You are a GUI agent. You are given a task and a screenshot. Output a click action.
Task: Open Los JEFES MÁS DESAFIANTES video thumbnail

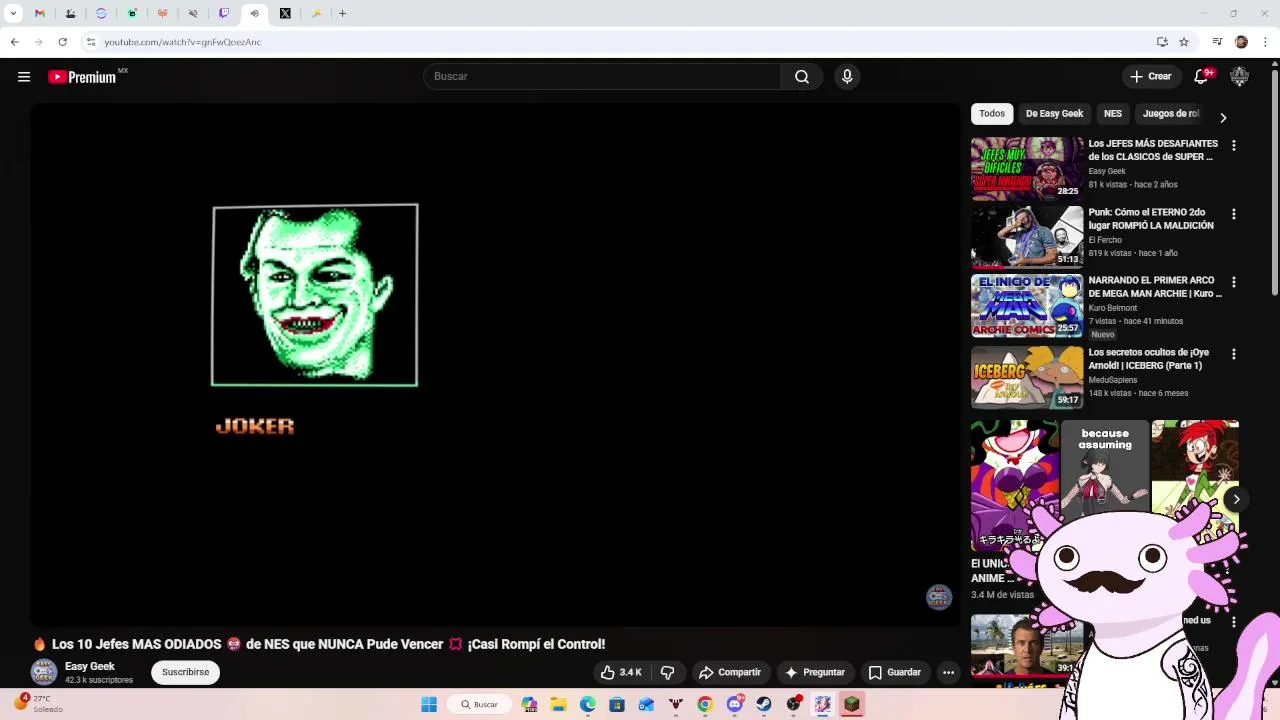coord(1027,168)
